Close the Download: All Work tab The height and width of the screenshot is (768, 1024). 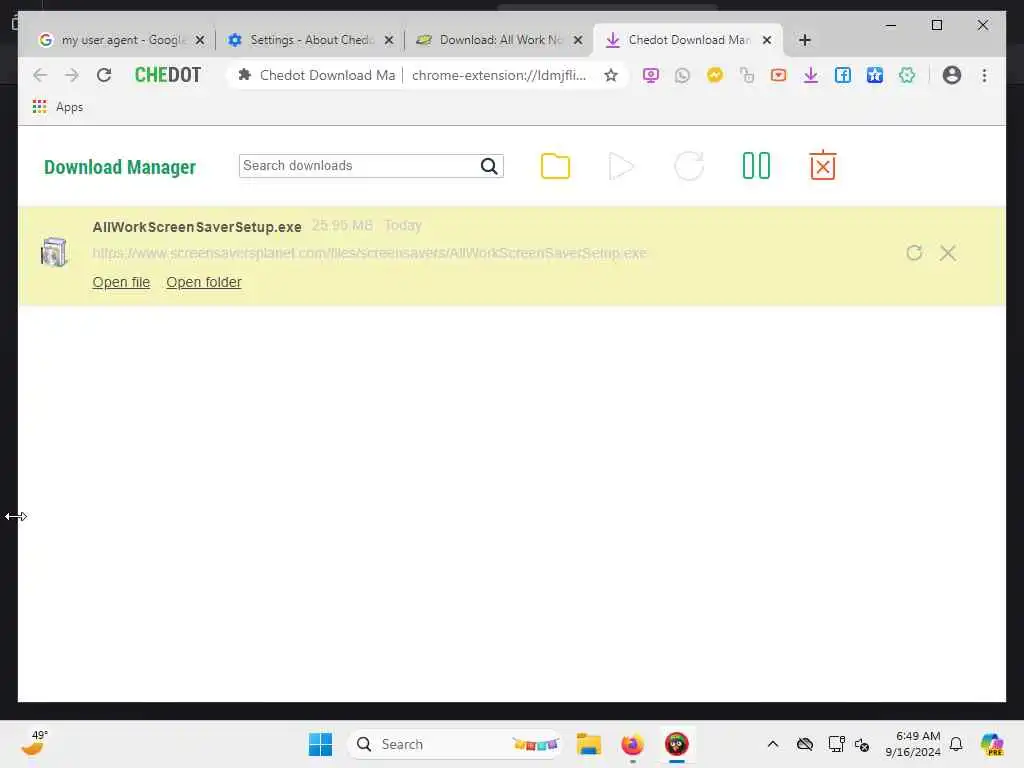point(578,40)
